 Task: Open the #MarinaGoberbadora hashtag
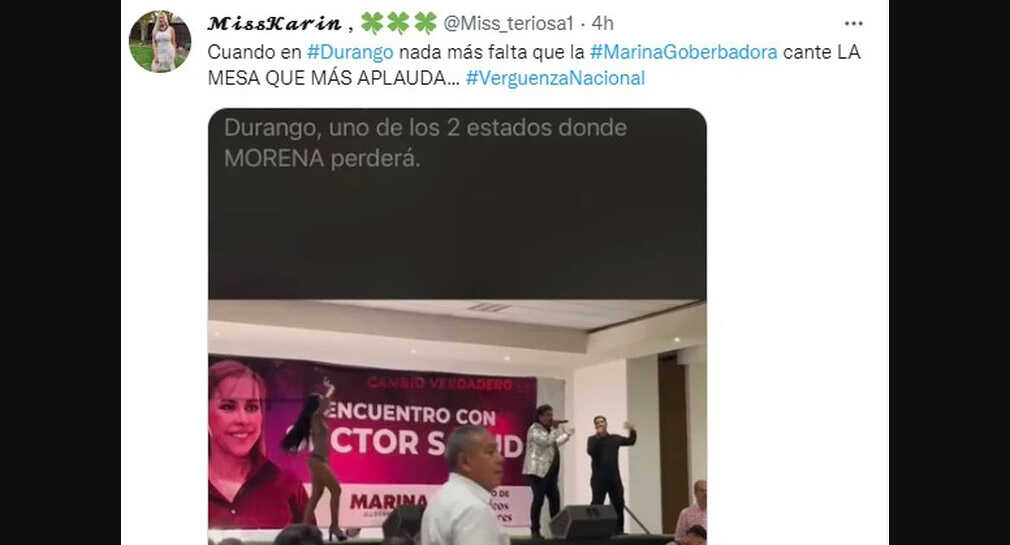click(x=683, y=52)
